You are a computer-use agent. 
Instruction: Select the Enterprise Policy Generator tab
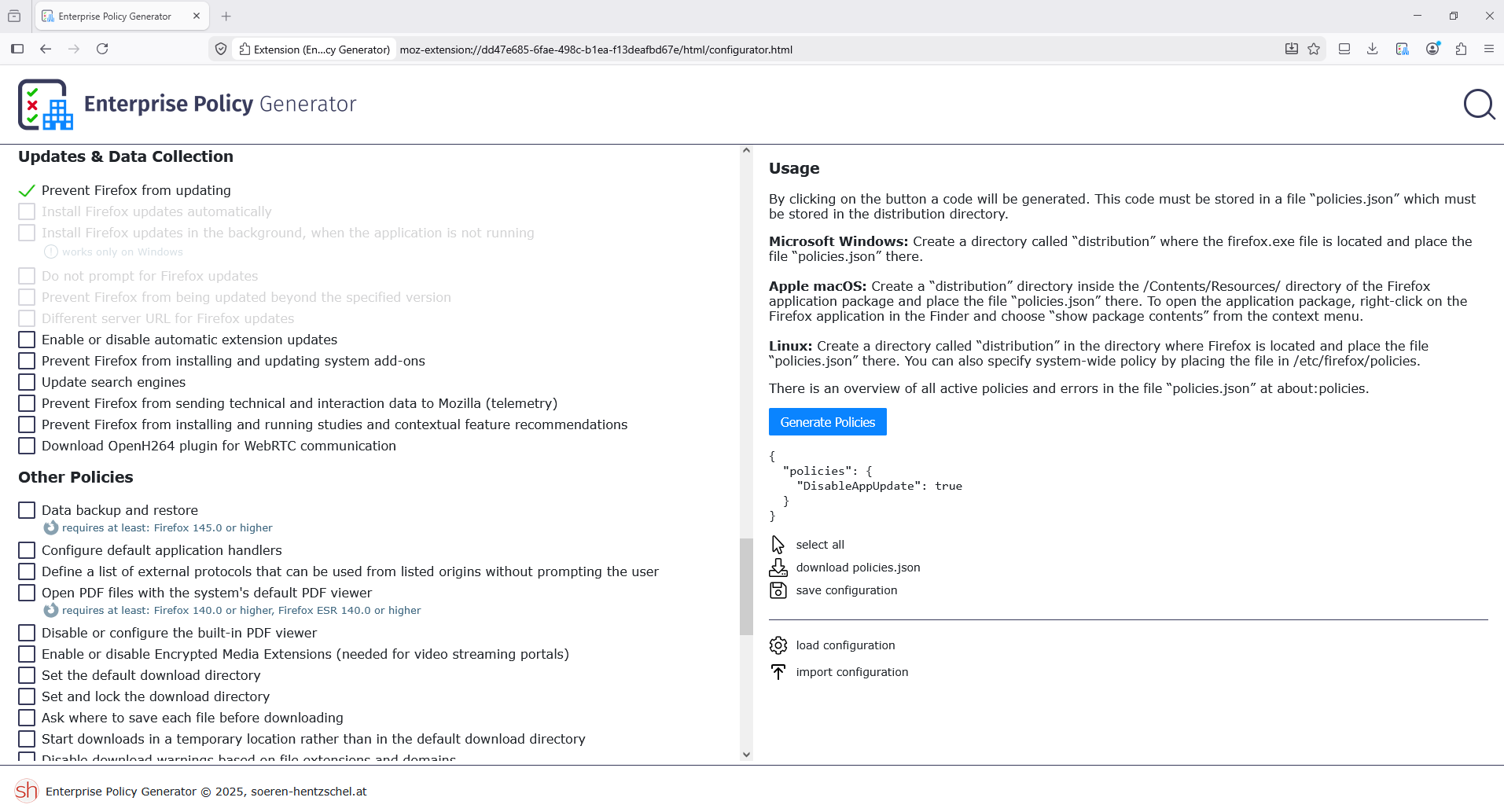[x=114, y=16]
